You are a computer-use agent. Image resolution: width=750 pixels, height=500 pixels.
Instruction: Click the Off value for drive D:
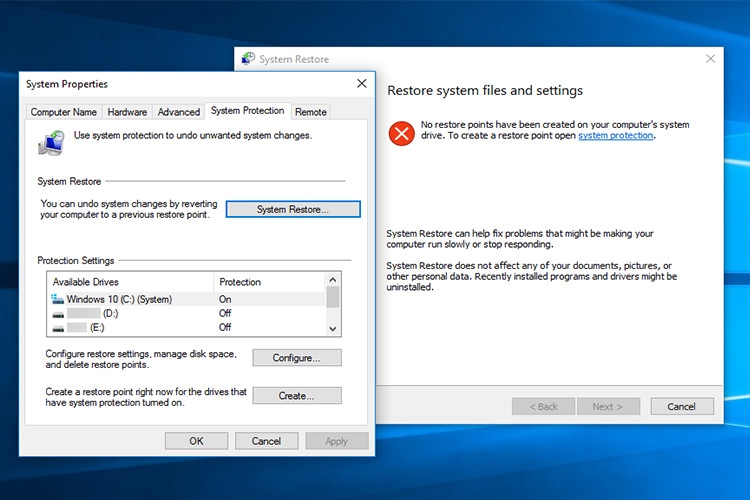tap(225, 313)
